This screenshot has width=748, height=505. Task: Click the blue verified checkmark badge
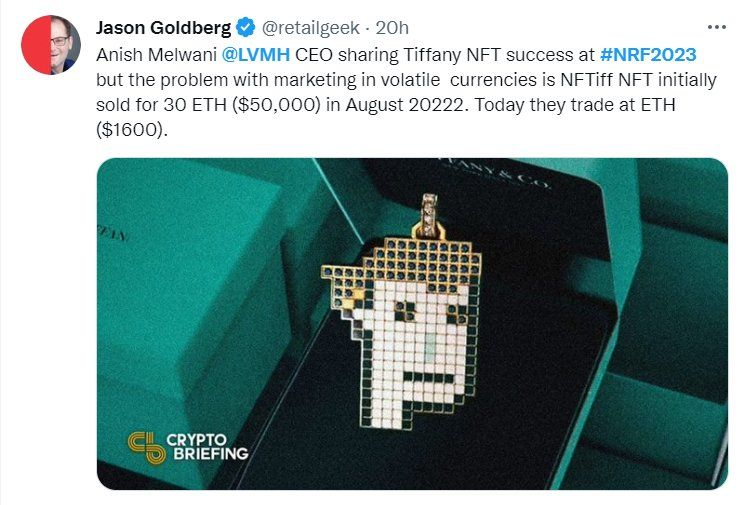(x=246, y=28)
